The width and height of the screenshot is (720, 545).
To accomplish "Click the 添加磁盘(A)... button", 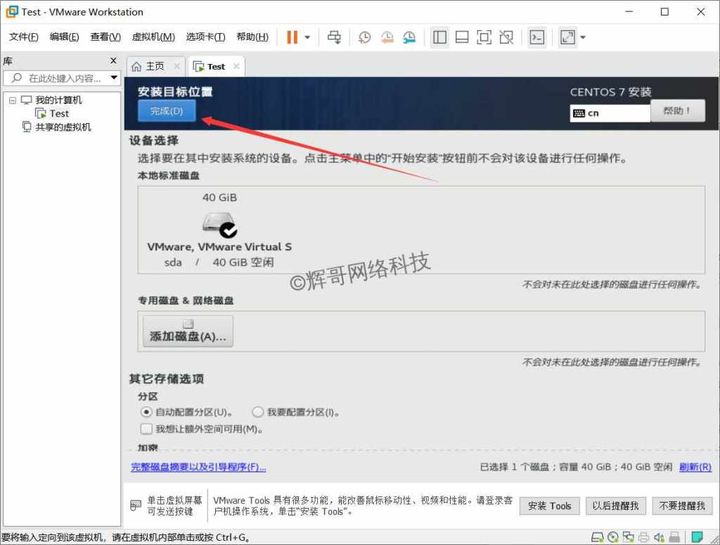I will [x=188, y=331].
